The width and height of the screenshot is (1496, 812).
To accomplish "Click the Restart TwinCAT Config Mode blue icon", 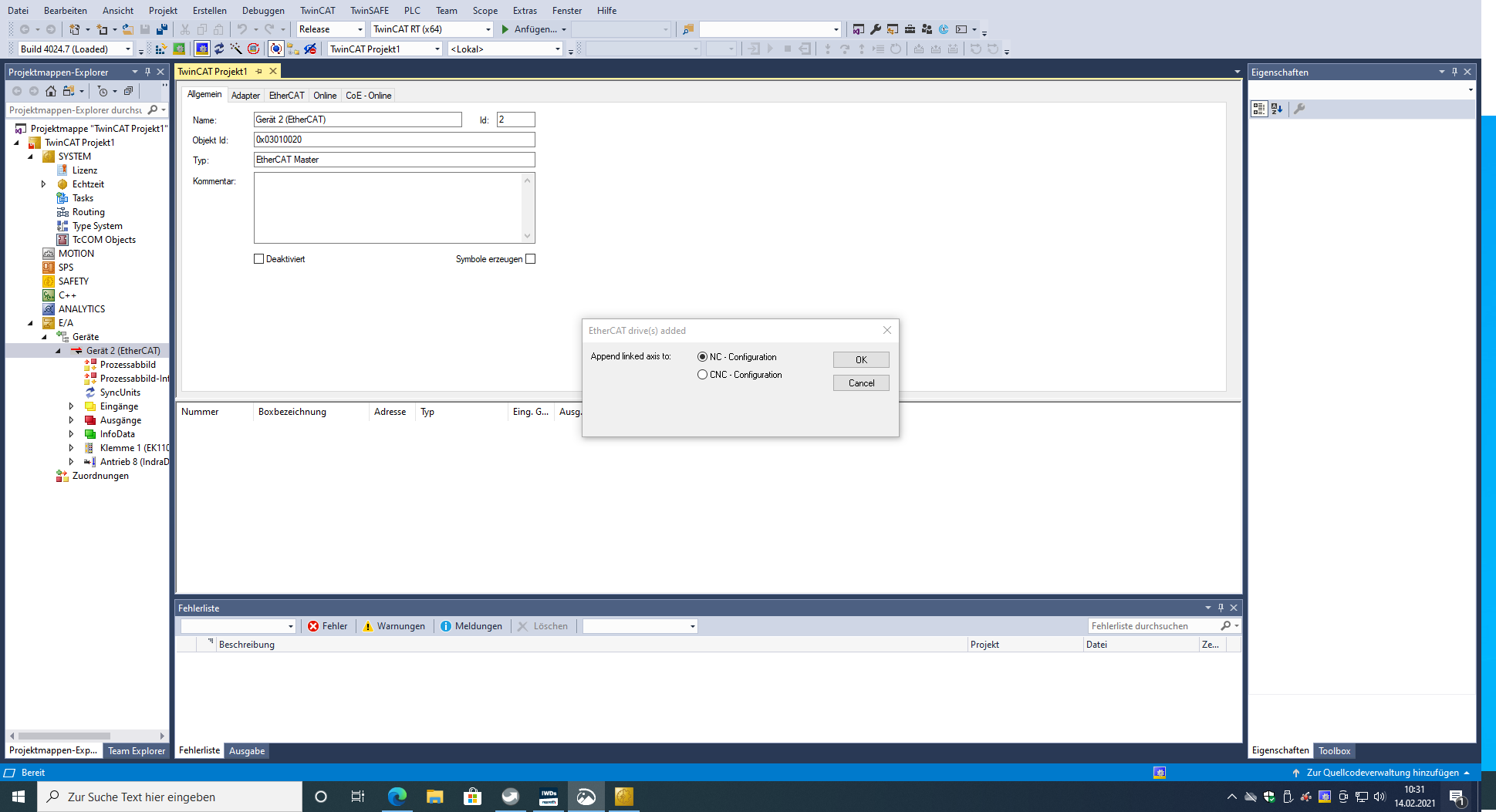I will (x=202, y=49).
